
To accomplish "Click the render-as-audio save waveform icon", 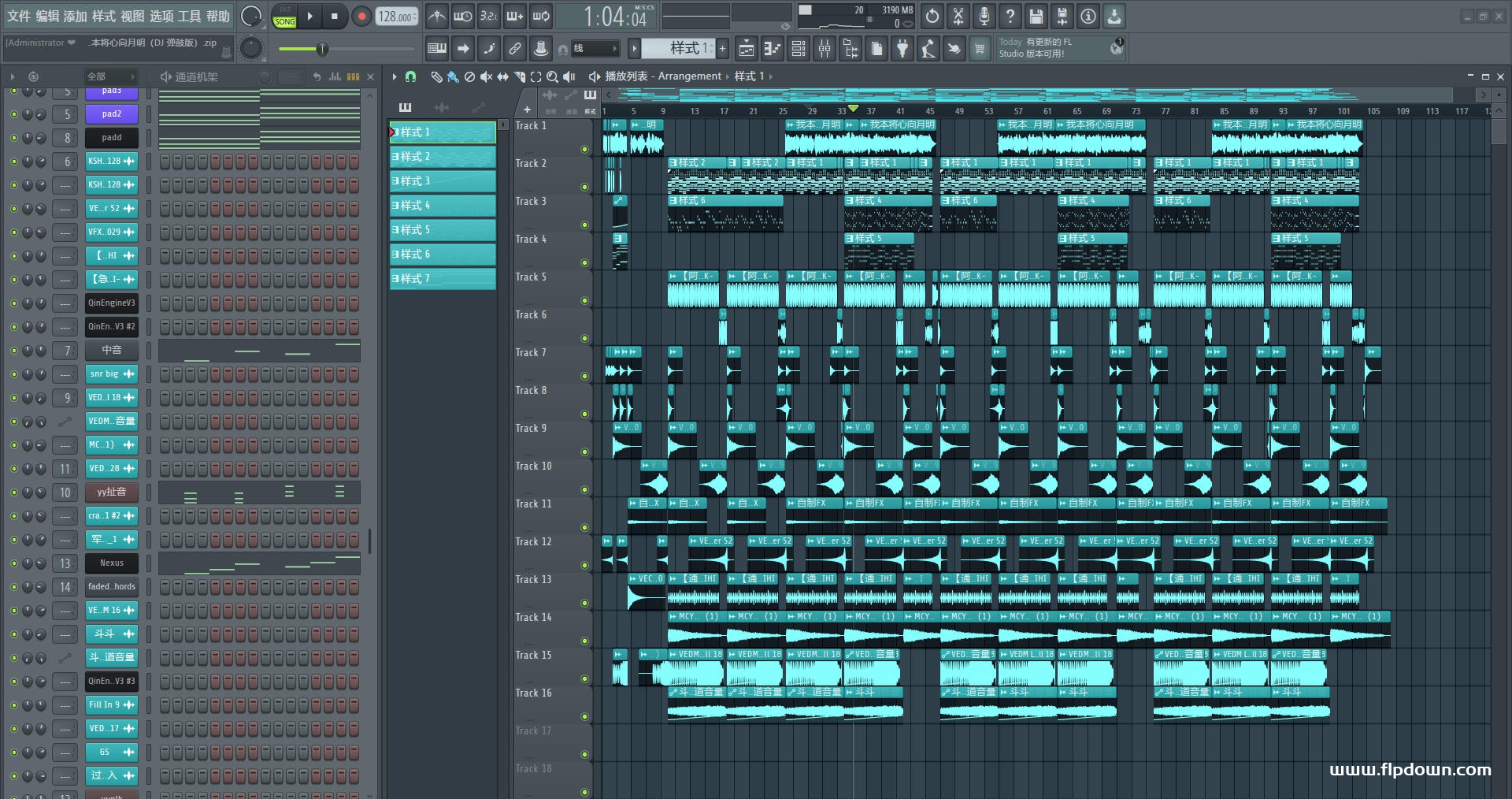I will (x=1062, y=16).
